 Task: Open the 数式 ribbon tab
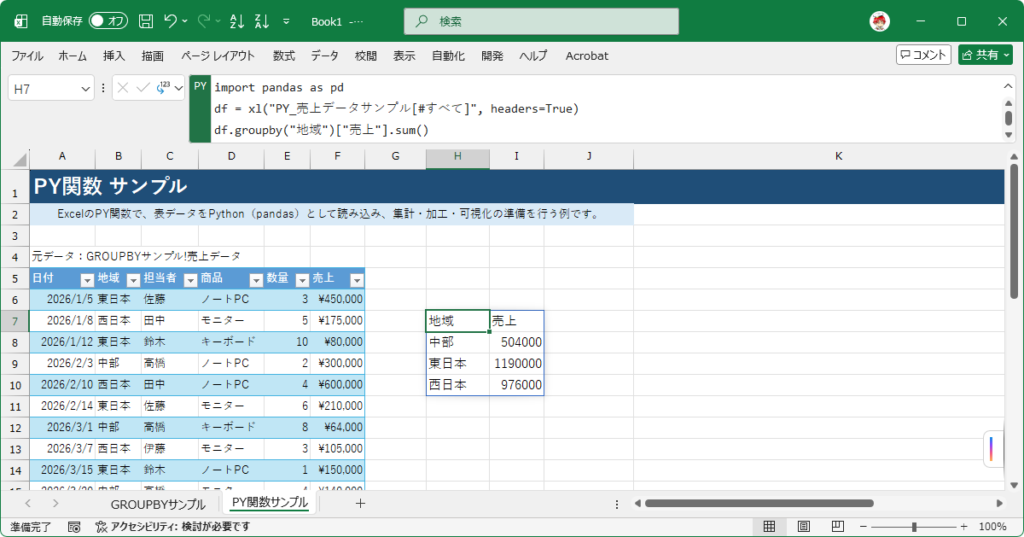(x=283, y=56)
